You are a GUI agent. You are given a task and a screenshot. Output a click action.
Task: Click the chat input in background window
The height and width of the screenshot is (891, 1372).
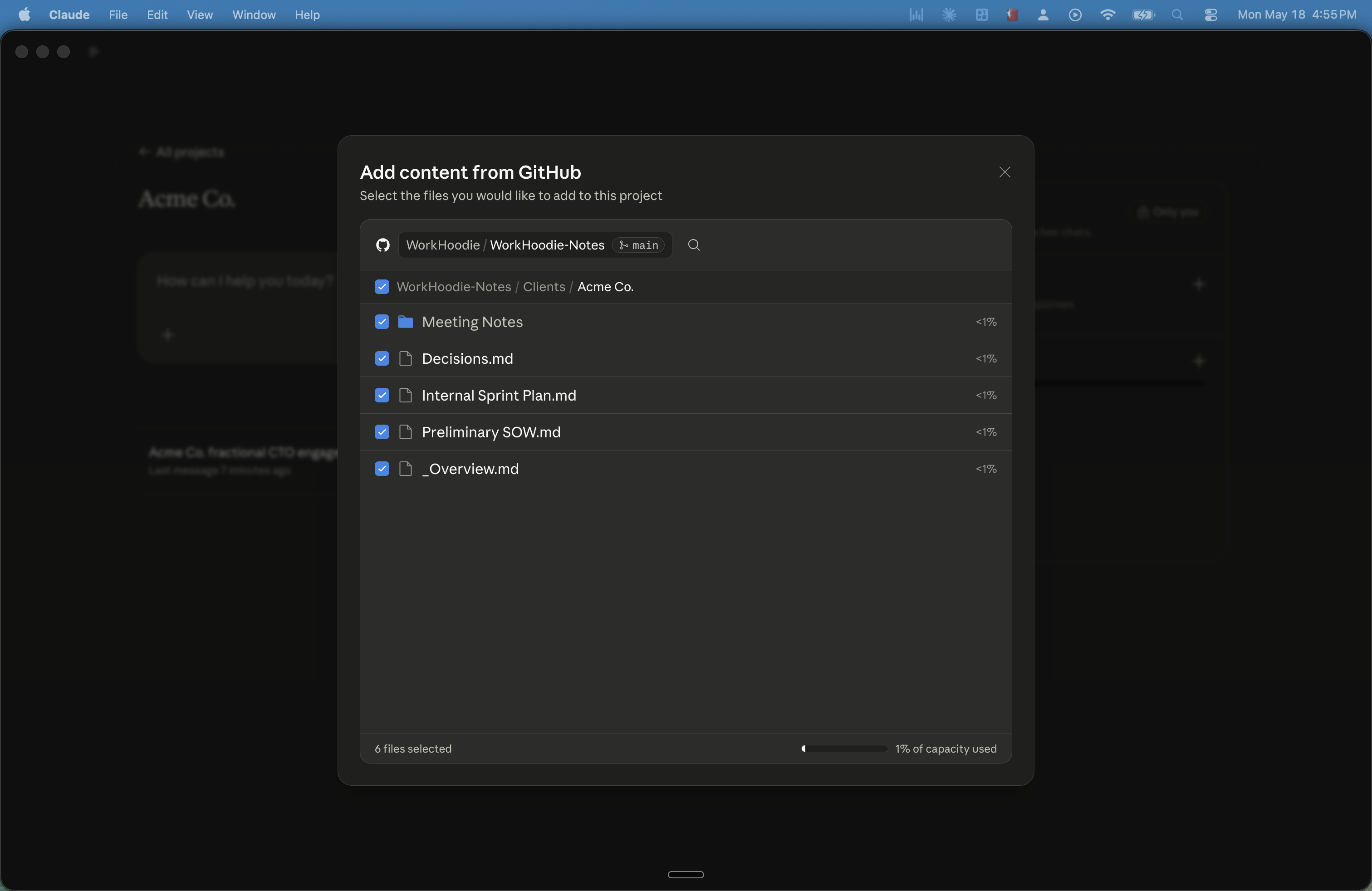245,281
